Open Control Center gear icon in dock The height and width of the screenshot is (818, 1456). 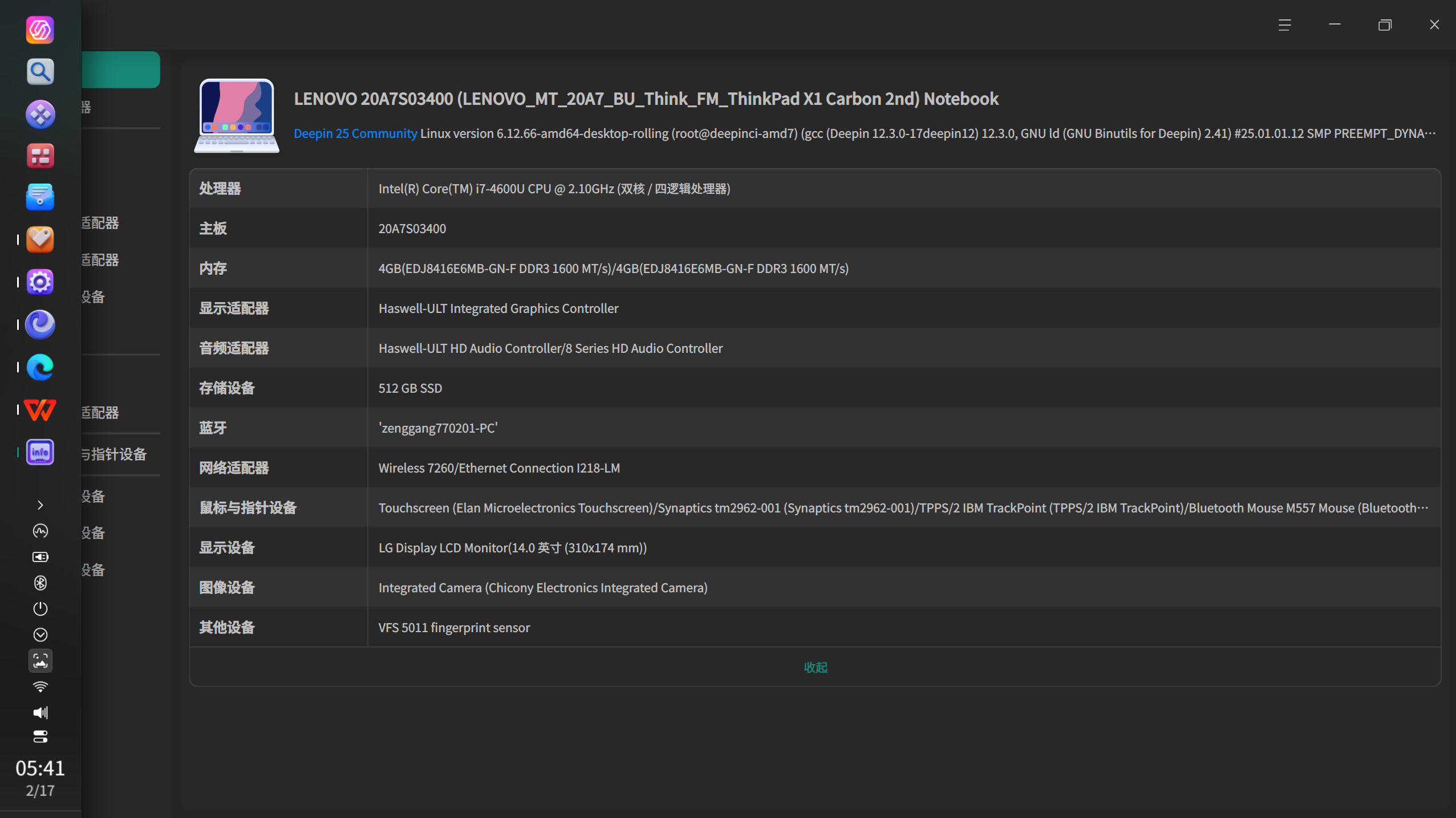click(x=40, y=282)
